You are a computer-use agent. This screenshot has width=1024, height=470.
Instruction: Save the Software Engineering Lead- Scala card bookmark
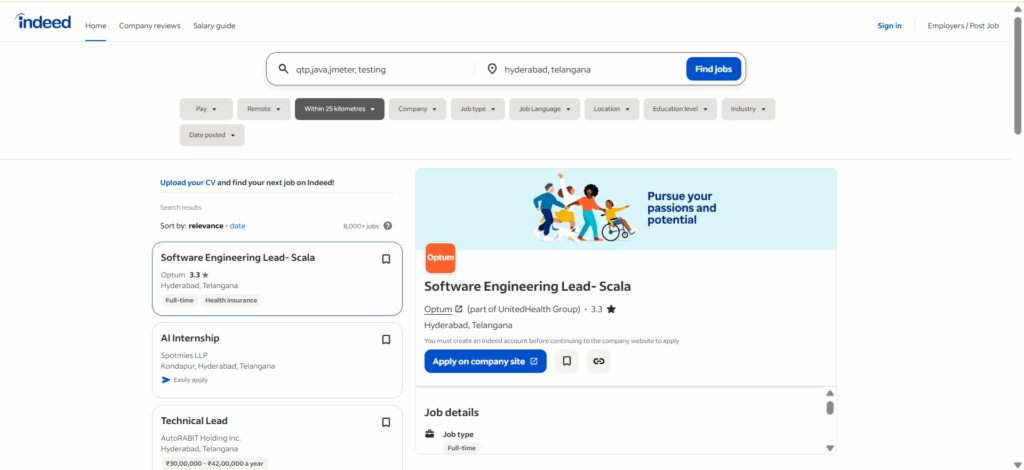[x=386, y=259]
